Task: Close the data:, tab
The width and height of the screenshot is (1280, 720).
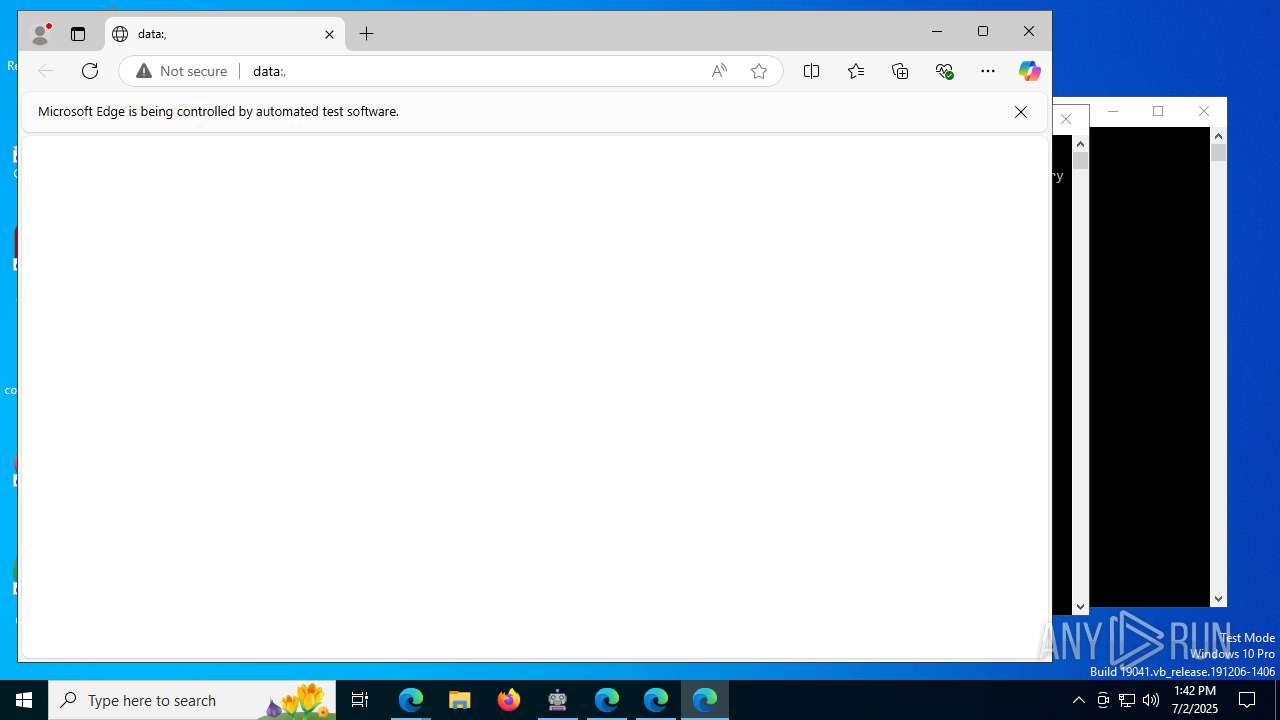Action: pyautogui.click(x=329, y=34)
